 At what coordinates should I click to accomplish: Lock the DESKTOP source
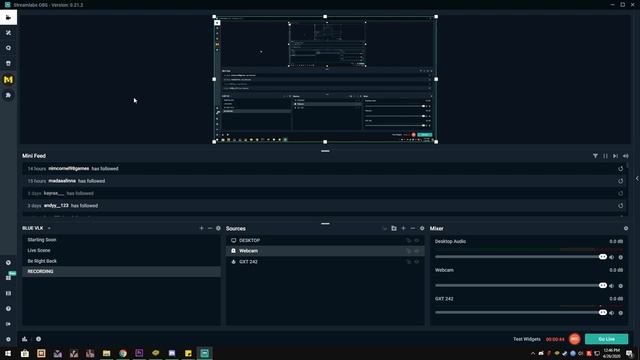[409, 240]
